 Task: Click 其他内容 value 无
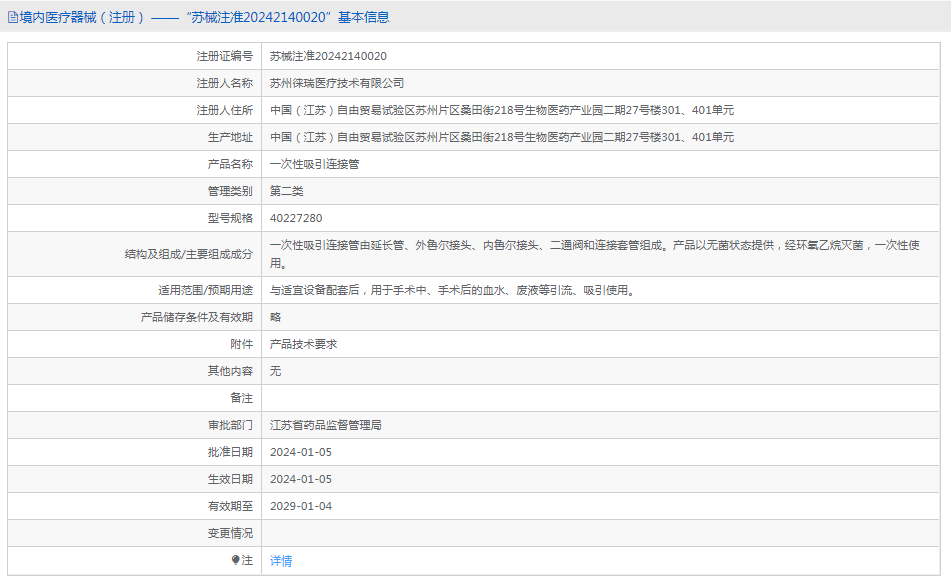coord(275,371)
